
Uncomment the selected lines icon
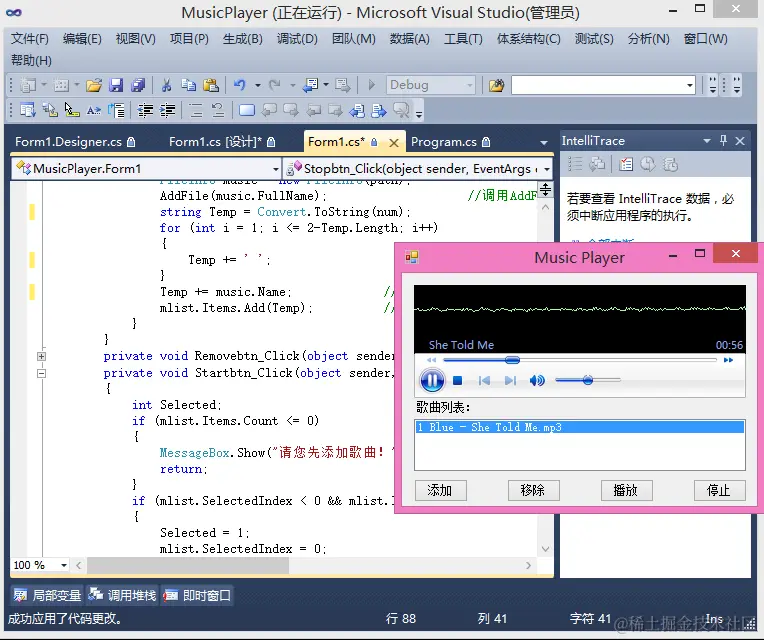[x=217, y=111]
